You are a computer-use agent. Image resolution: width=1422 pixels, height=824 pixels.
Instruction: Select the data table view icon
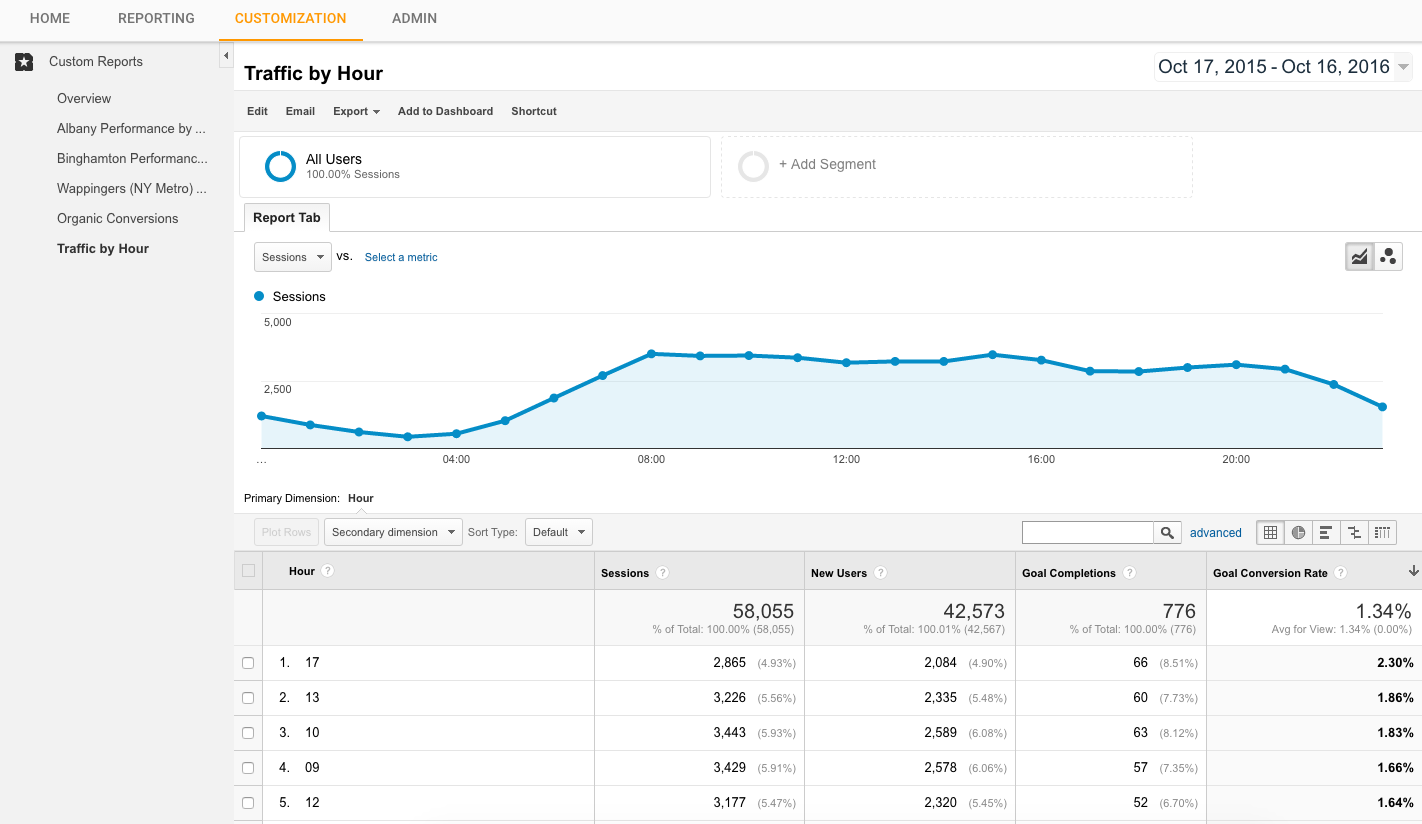tap(1270, 533)
